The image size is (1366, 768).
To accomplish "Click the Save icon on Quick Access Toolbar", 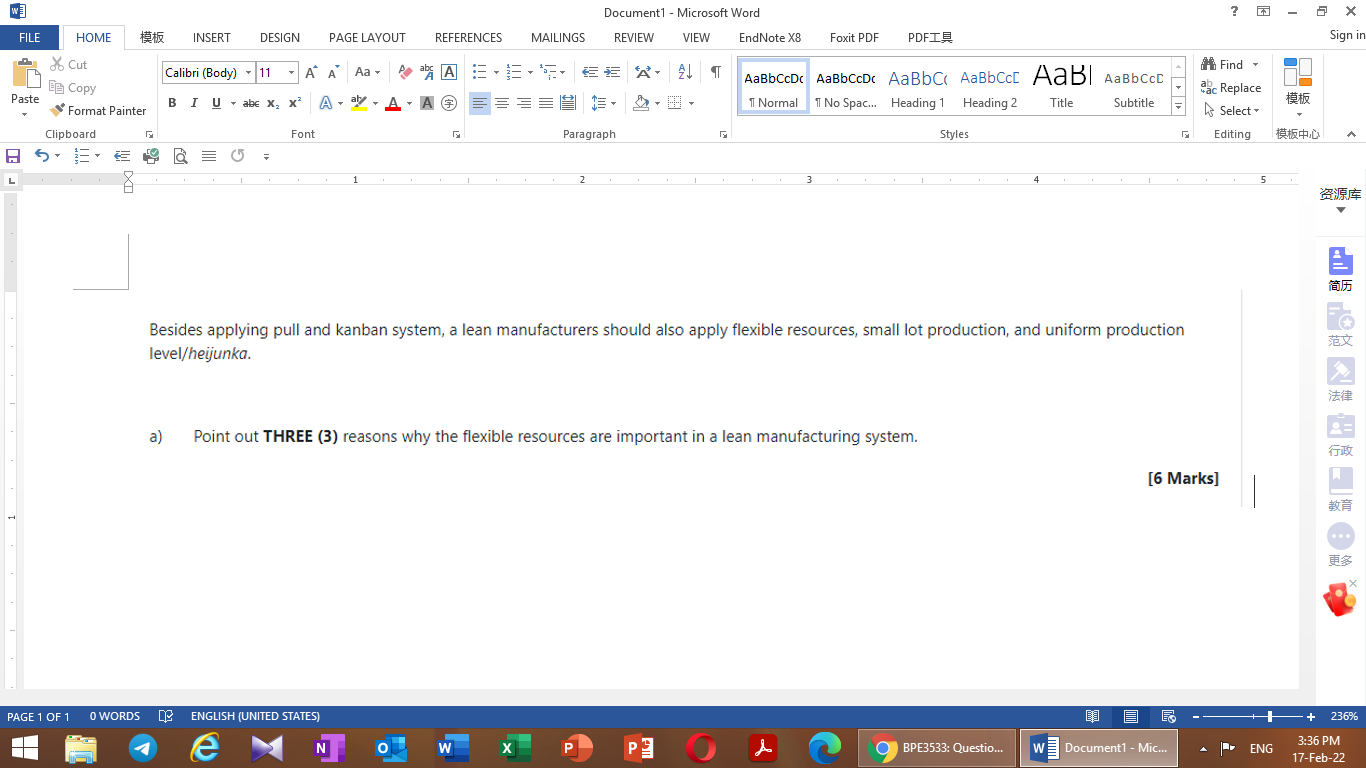I will [x=13, y=156].
